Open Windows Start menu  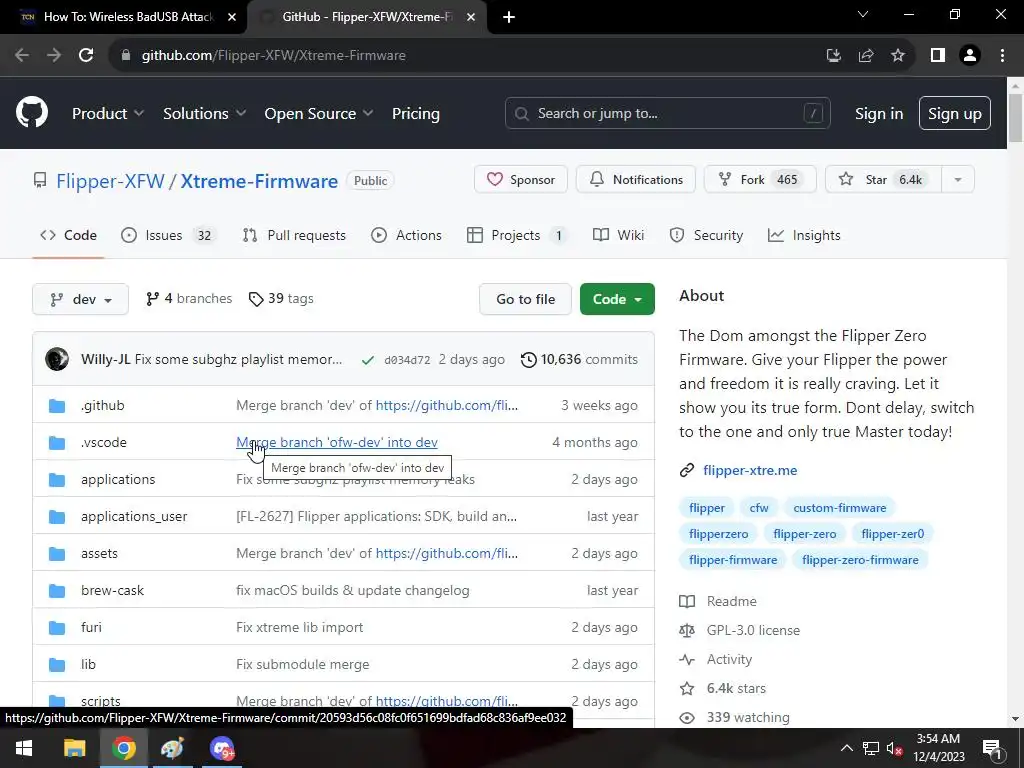point(24,748)
